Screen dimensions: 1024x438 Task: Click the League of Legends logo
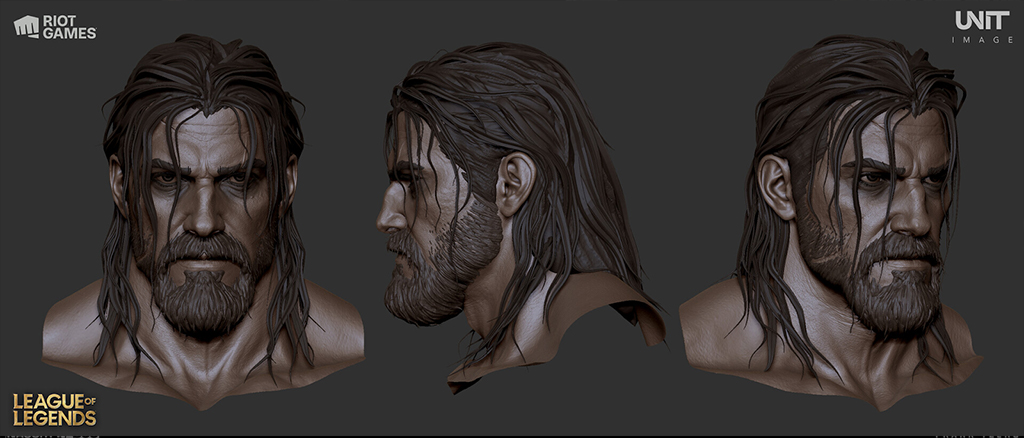[x=55, y=409]
